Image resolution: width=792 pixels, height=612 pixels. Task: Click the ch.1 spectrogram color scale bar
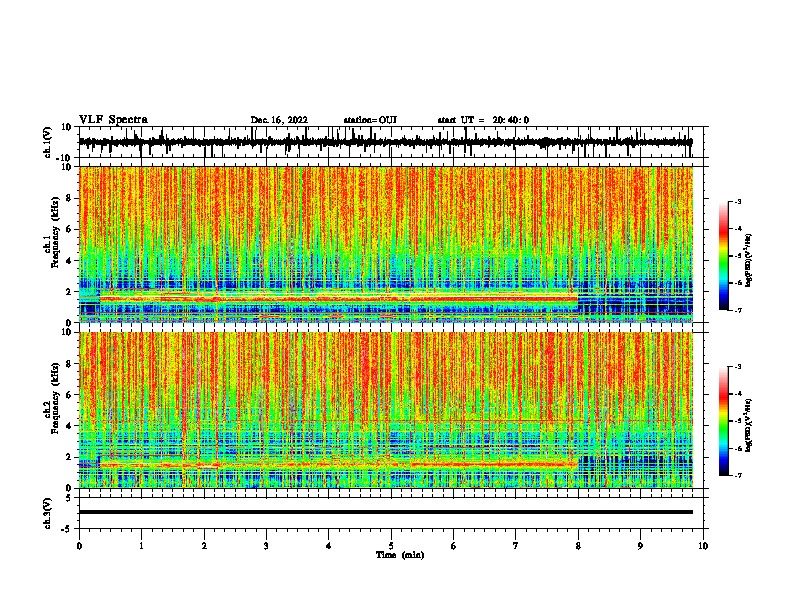click(723, 256)
